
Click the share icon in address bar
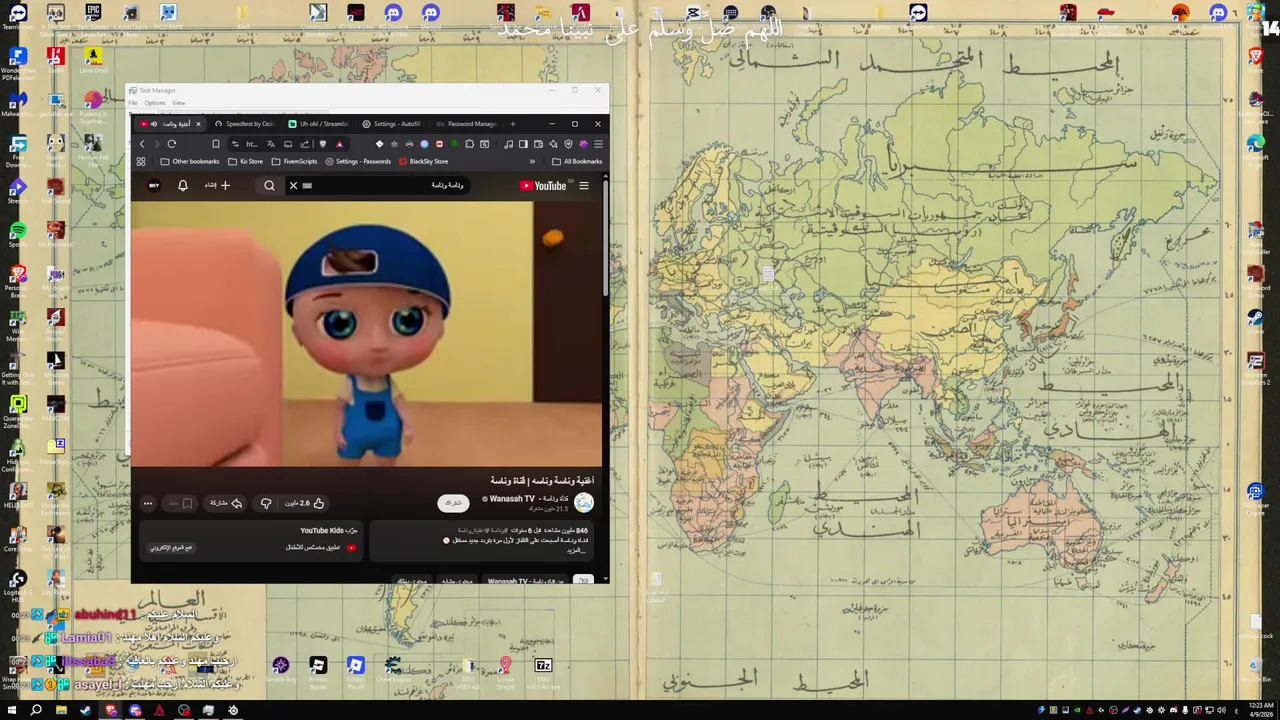point(305,144)
